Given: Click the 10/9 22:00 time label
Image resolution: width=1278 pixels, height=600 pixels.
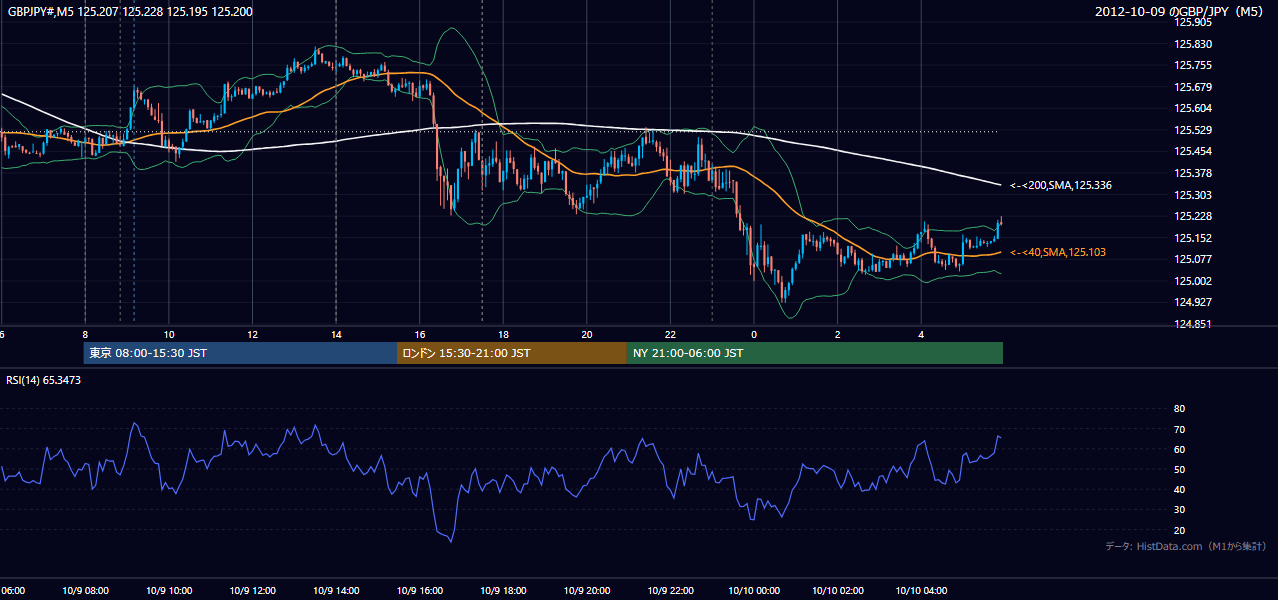Looking at the screenshot, I should pyautogui.click(x=670, y=591).
